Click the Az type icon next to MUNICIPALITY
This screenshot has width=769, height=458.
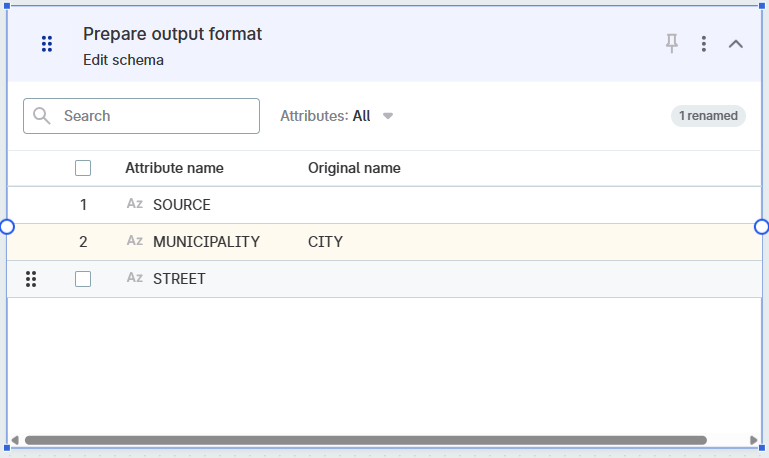click(135, 241)
